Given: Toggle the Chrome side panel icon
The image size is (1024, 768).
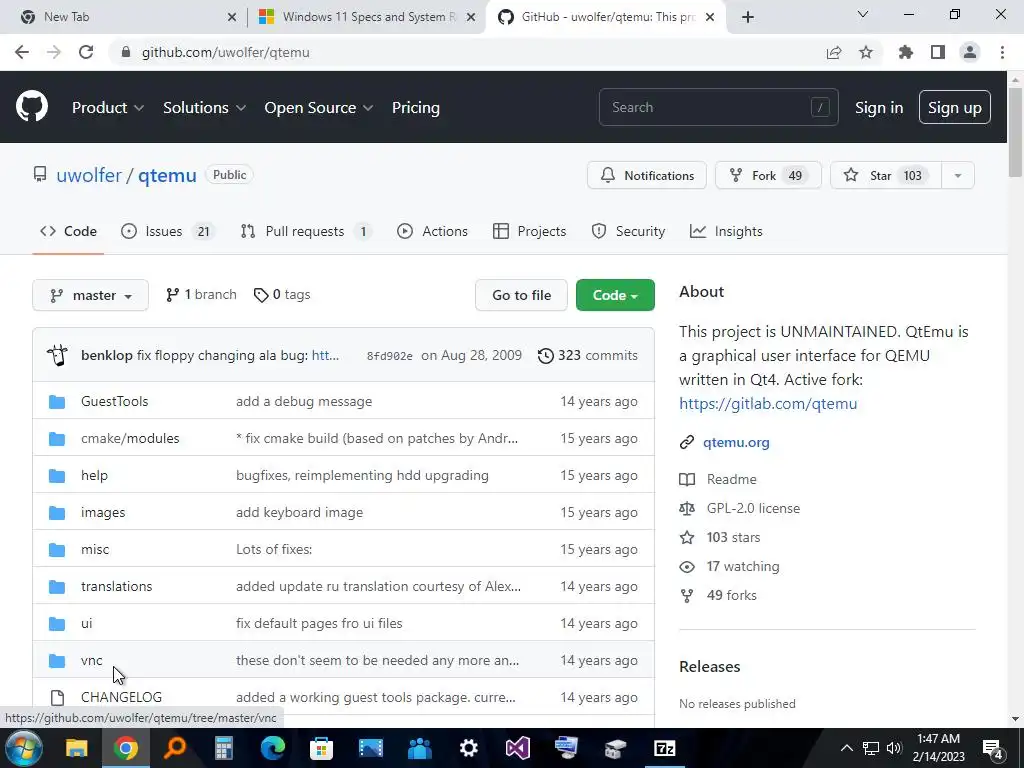Looking at the screenshot, I should 938,52.
